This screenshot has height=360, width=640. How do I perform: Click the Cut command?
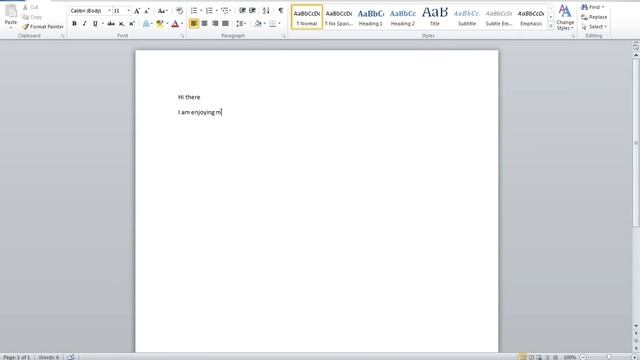click(31, 7)
